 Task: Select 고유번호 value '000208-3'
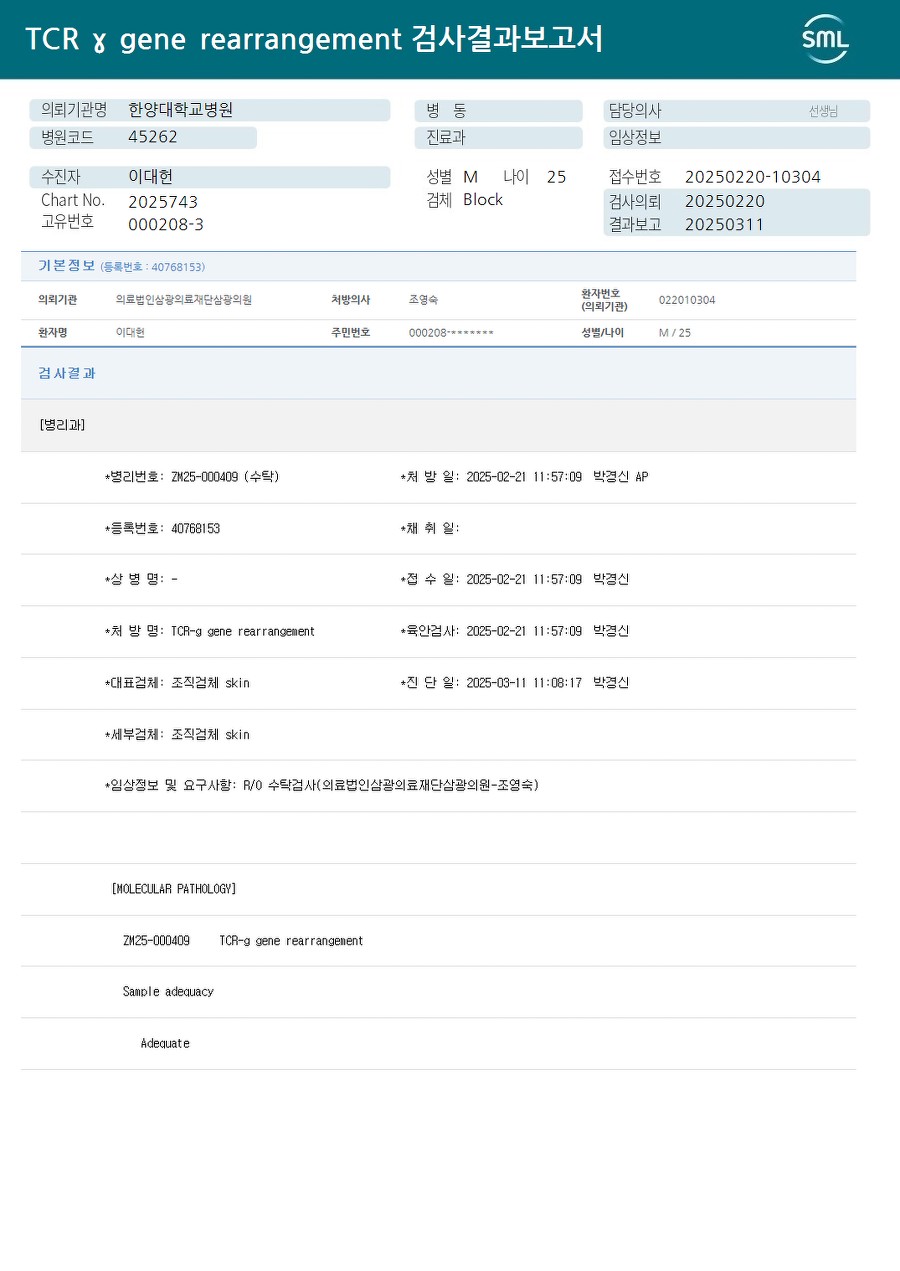coord(166,225)
